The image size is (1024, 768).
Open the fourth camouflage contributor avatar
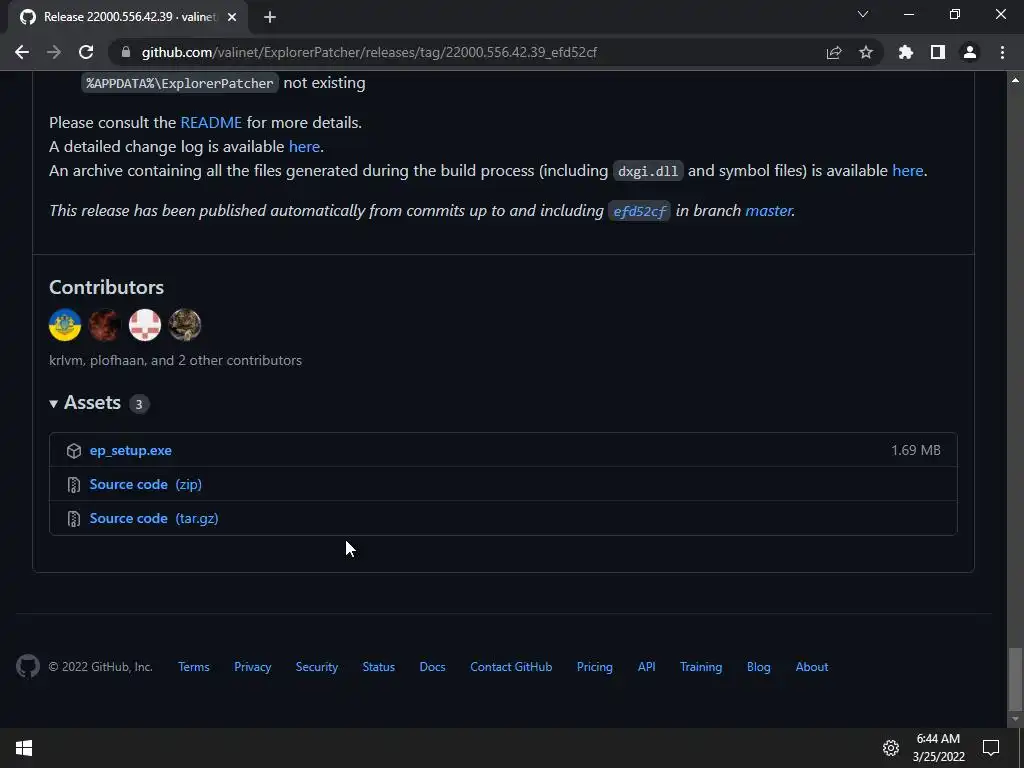pos(185,325)
